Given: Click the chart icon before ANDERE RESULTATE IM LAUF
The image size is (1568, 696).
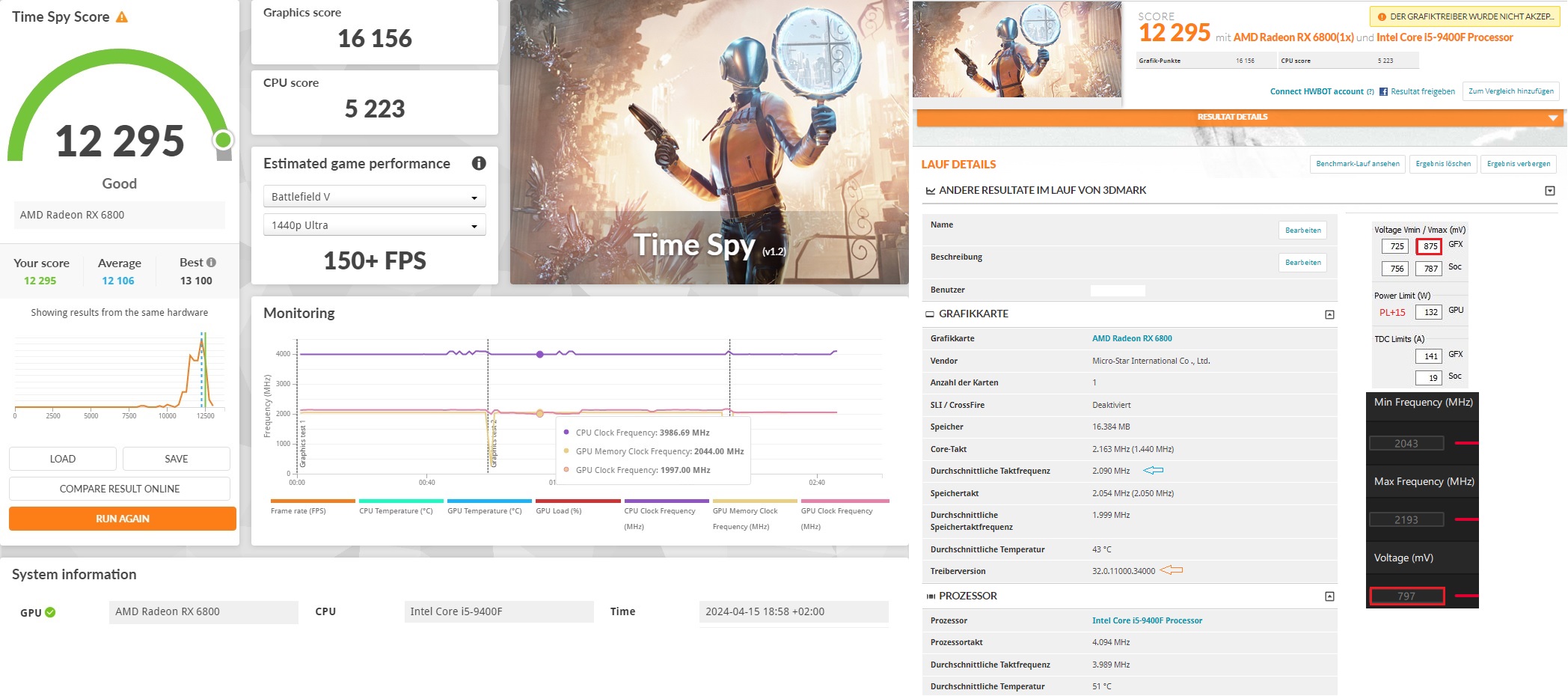Looking at the screenshot, I should (930, 191).
